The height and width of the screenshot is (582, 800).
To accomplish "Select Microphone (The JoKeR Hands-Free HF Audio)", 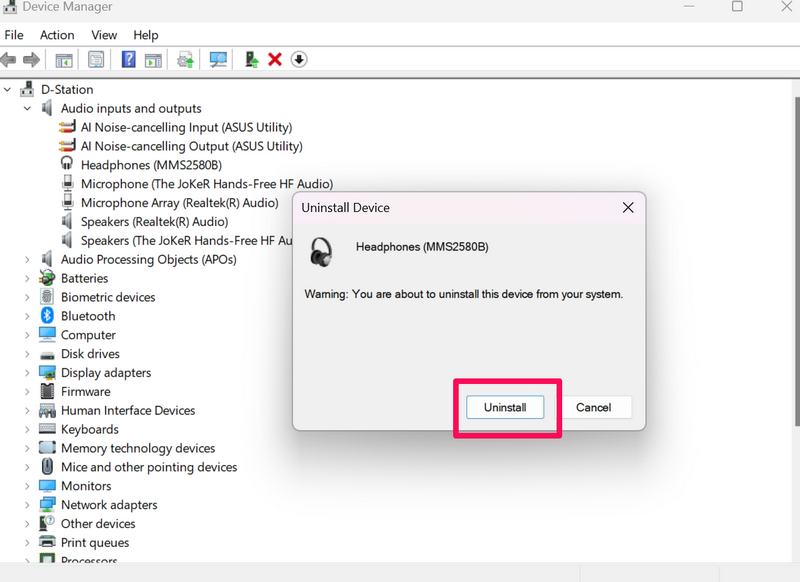I will point(207,184).
